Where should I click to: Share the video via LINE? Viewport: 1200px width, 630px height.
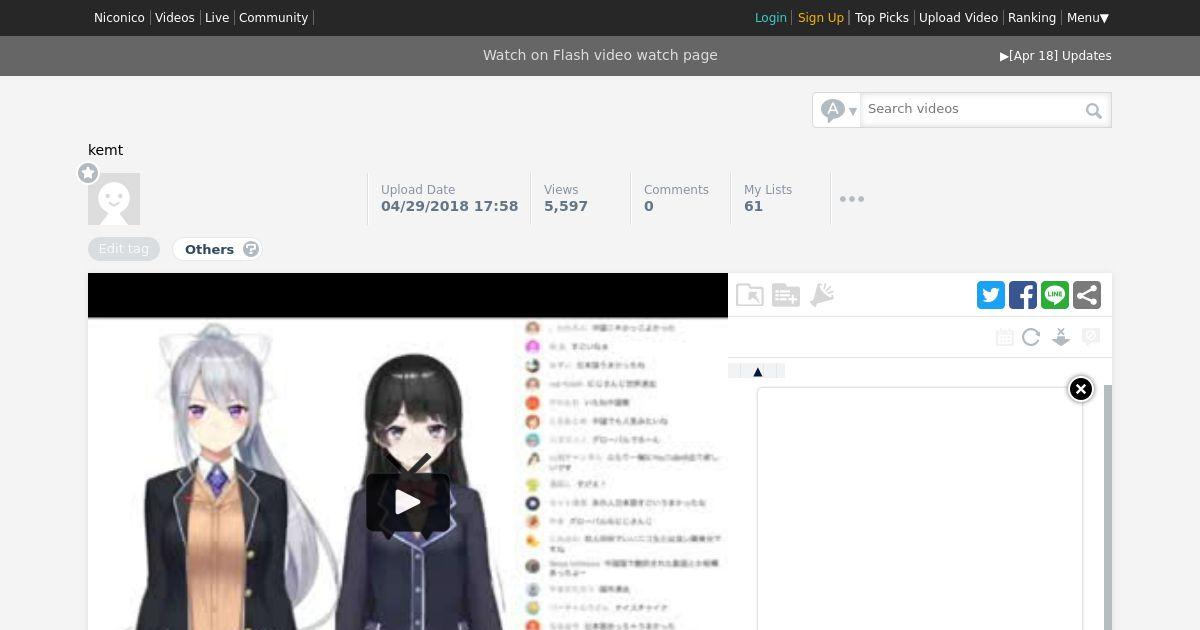click(1055, 295)
